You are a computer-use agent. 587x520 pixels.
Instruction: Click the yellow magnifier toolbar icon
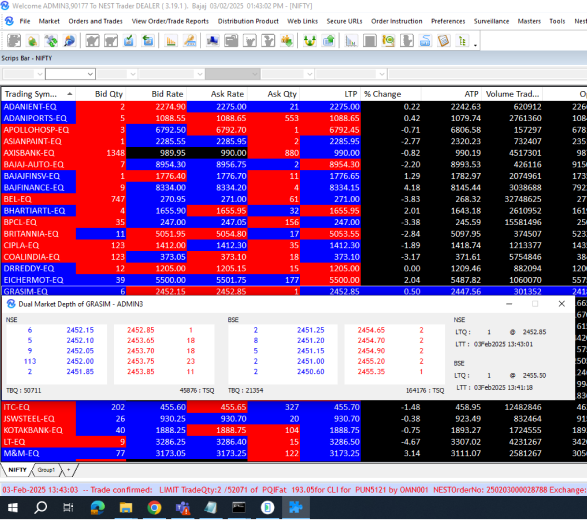click(388, 40)
